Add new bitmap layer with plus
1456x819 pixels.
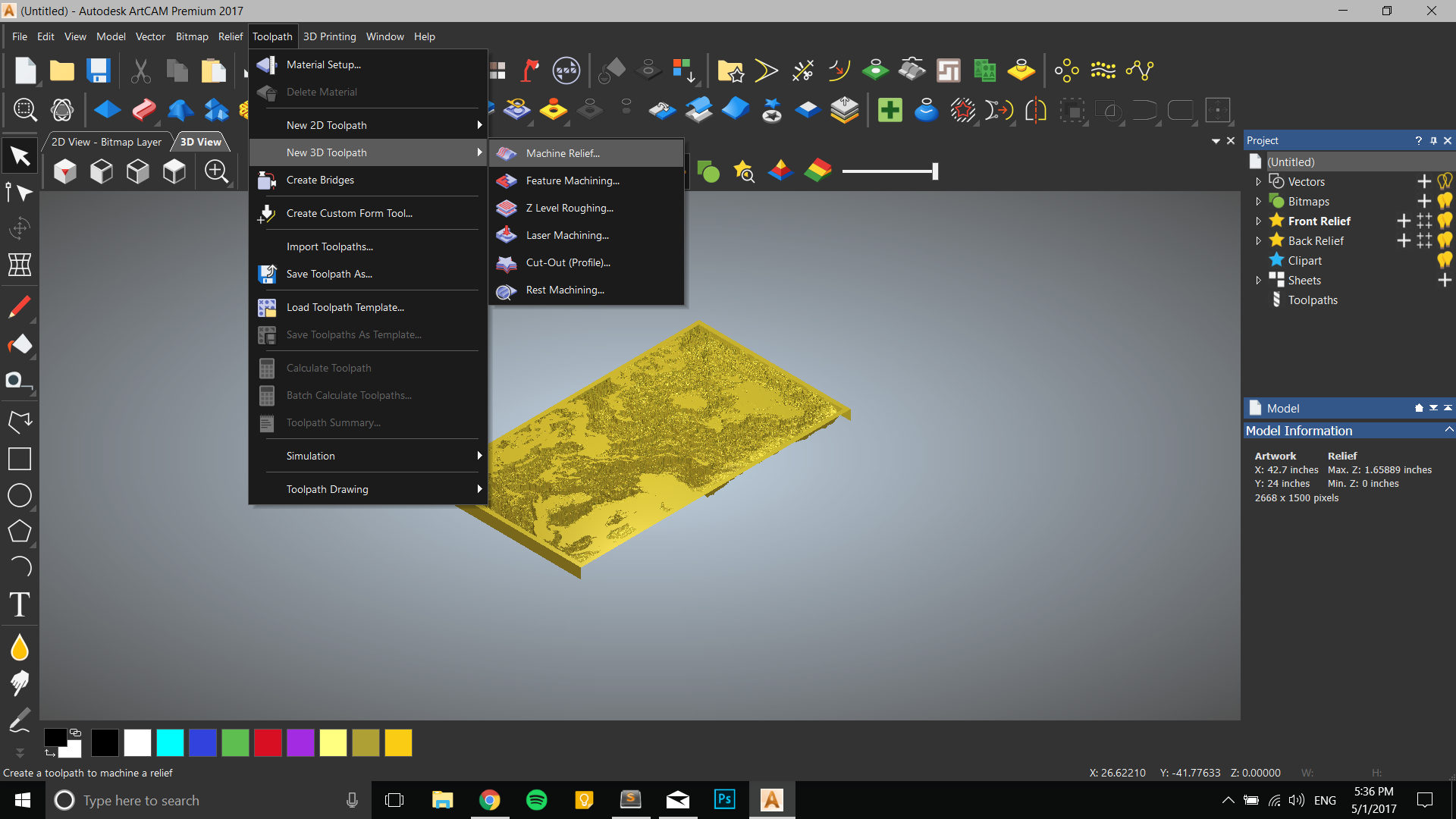pyautogui.click(x=1424, y=201)
